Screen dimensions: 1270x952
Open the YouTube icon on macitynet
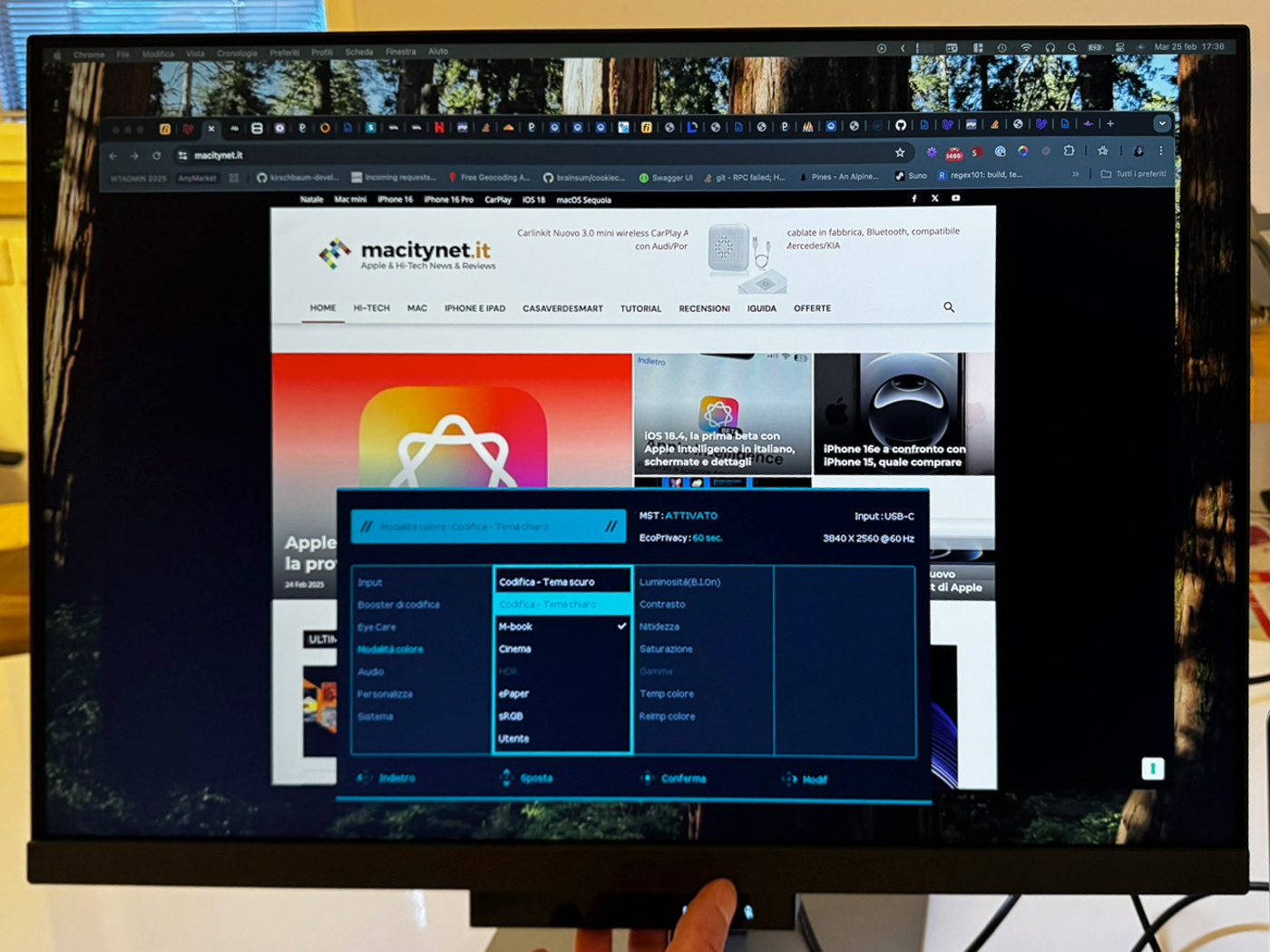(956, 198)
